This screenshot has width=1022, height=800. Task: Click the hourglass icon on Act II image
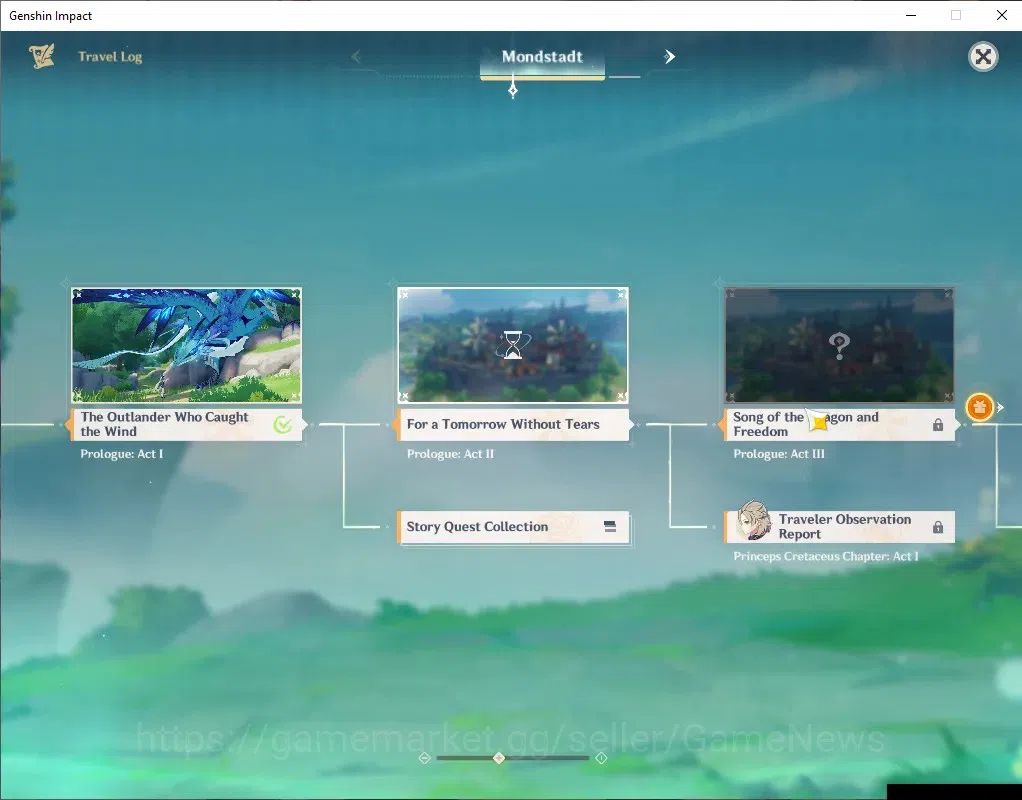click(513, 345)
